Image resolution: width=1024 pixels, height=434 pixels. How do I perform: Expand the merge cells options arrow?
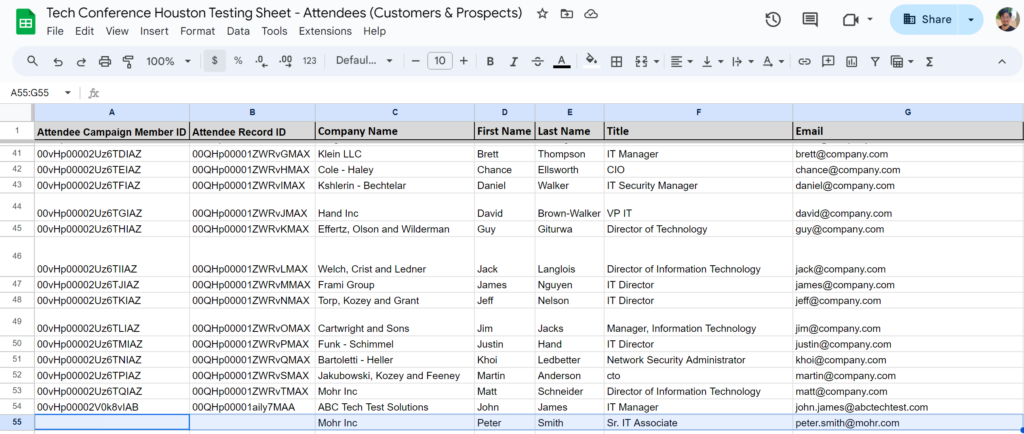click(x=656, y=61)
